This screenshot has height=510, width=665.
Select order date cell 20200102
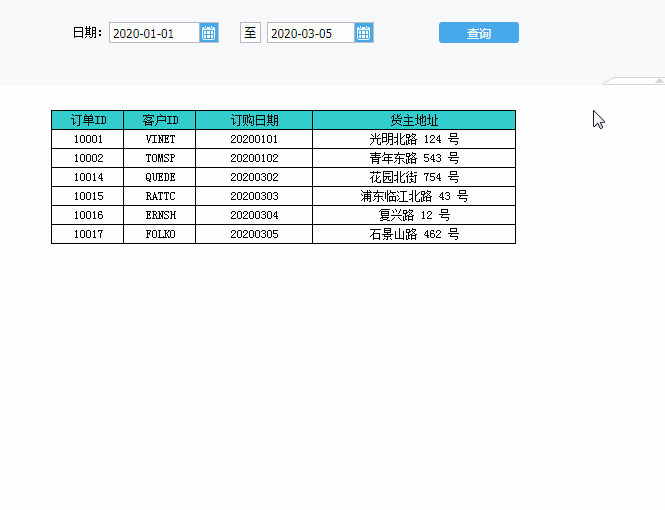coord(254,158)
